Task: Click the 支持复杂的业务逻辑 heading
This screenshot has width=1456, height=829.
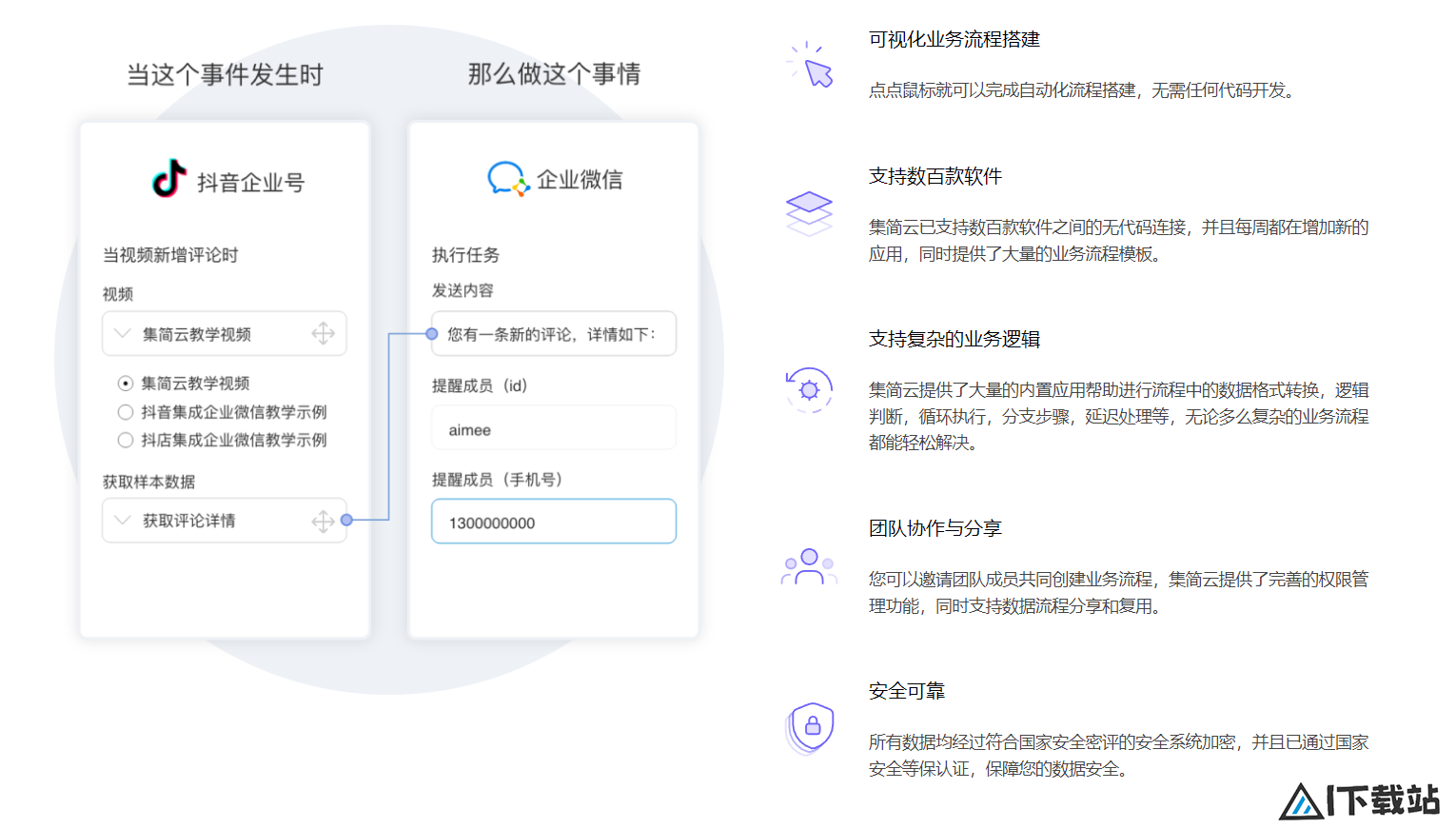Action: click(x=954, y=339)
